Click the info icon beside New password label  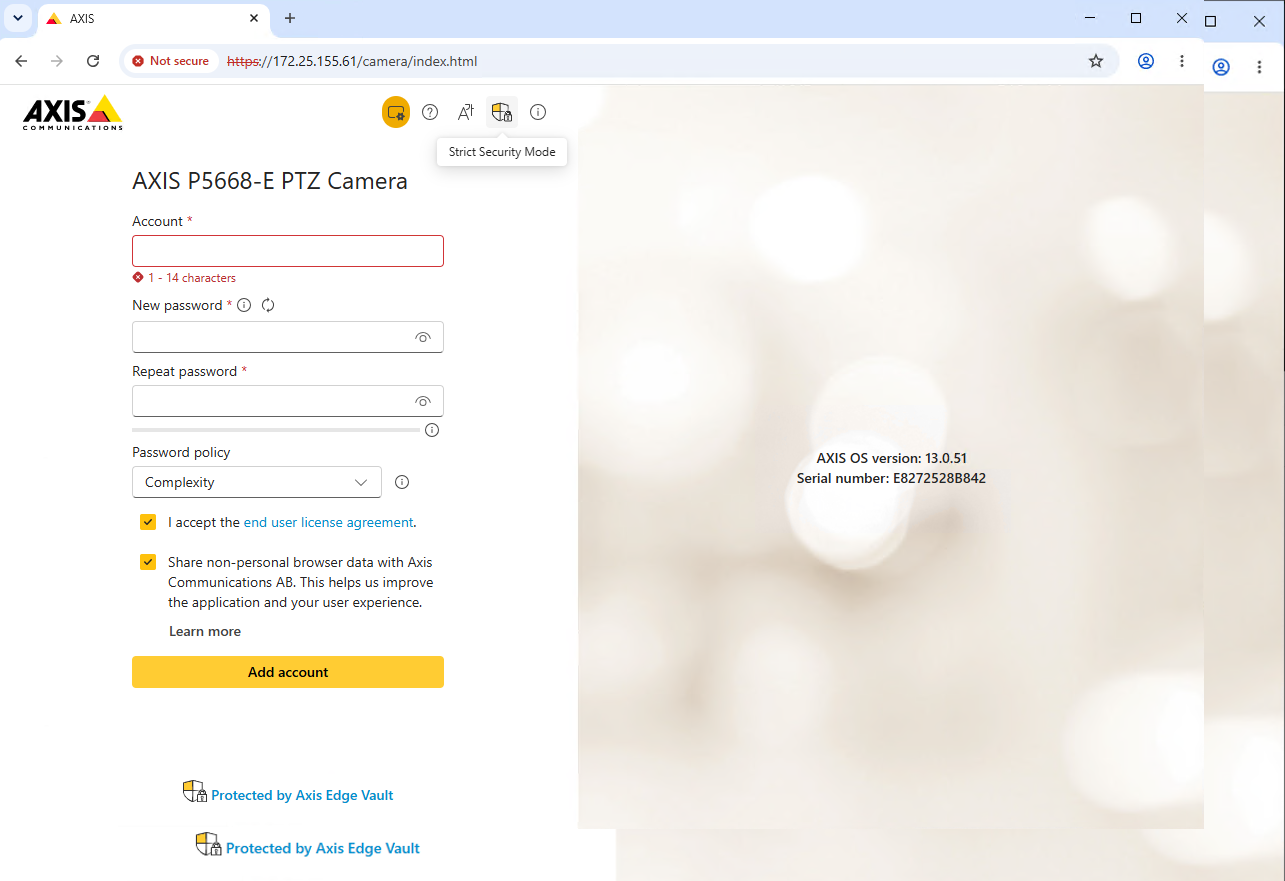pos(244,305)
